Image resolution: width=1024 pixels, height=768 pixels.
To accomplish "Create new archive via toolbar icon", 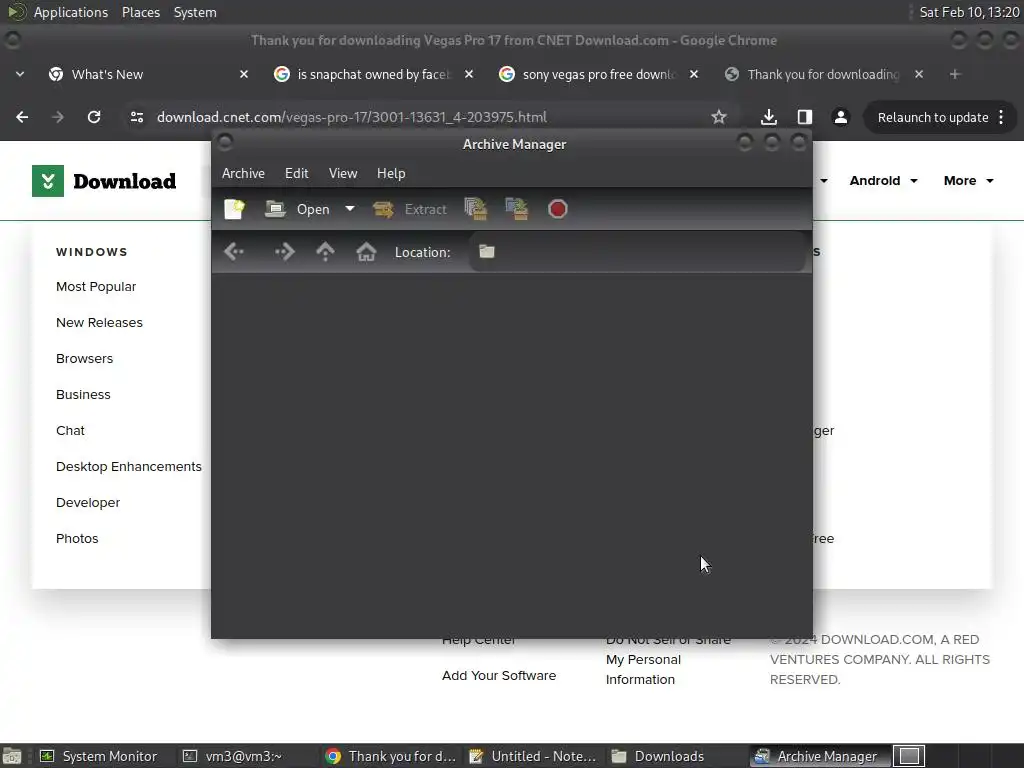I will pos(234,209).
